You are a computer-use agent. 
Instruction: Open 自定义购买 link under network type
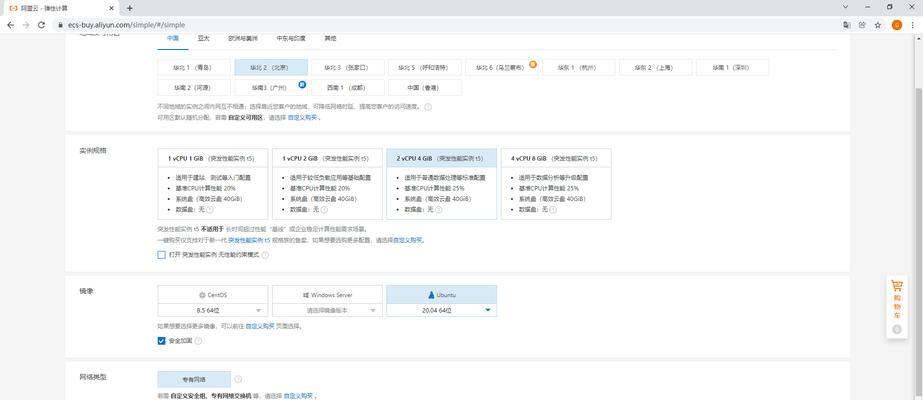(298, 396)
